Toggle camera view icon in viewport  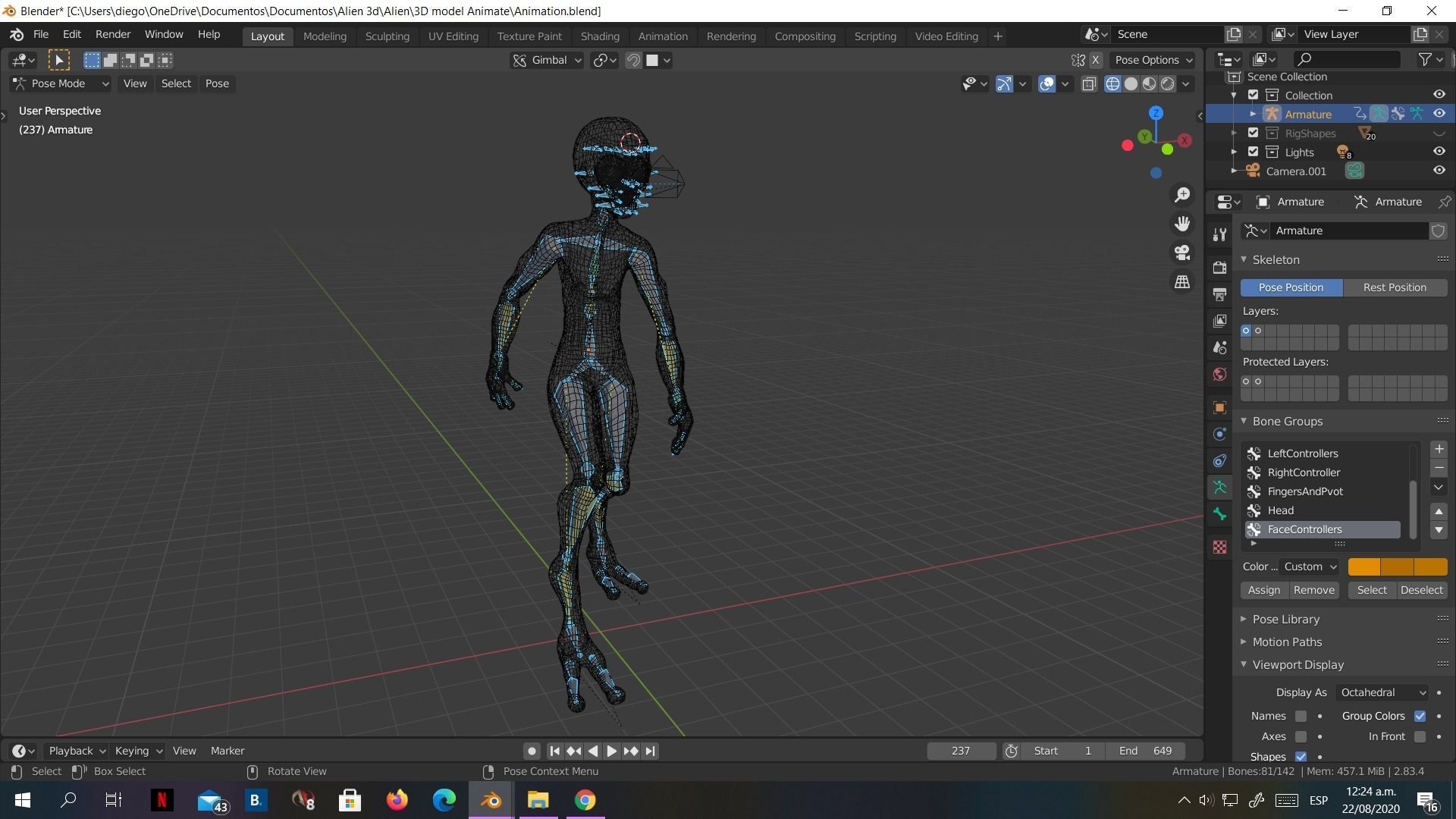pos(1182,253)
